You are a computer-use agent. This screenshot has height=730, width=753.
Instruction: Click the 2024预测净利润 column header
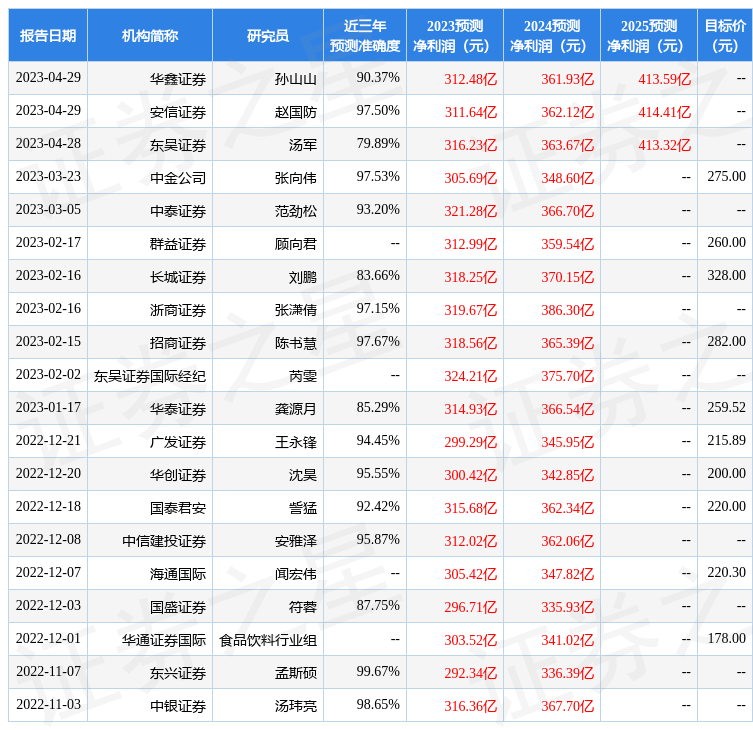coord(552,36)
